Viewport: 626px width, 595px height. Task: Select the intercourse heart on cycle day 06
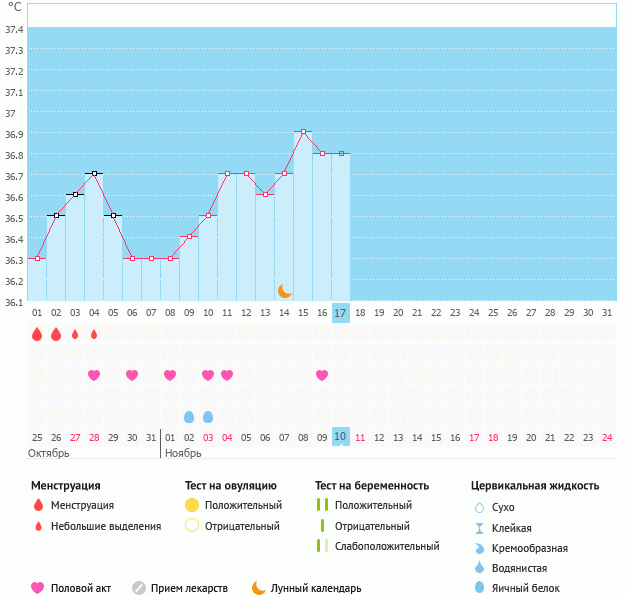[x=132, y=375]
